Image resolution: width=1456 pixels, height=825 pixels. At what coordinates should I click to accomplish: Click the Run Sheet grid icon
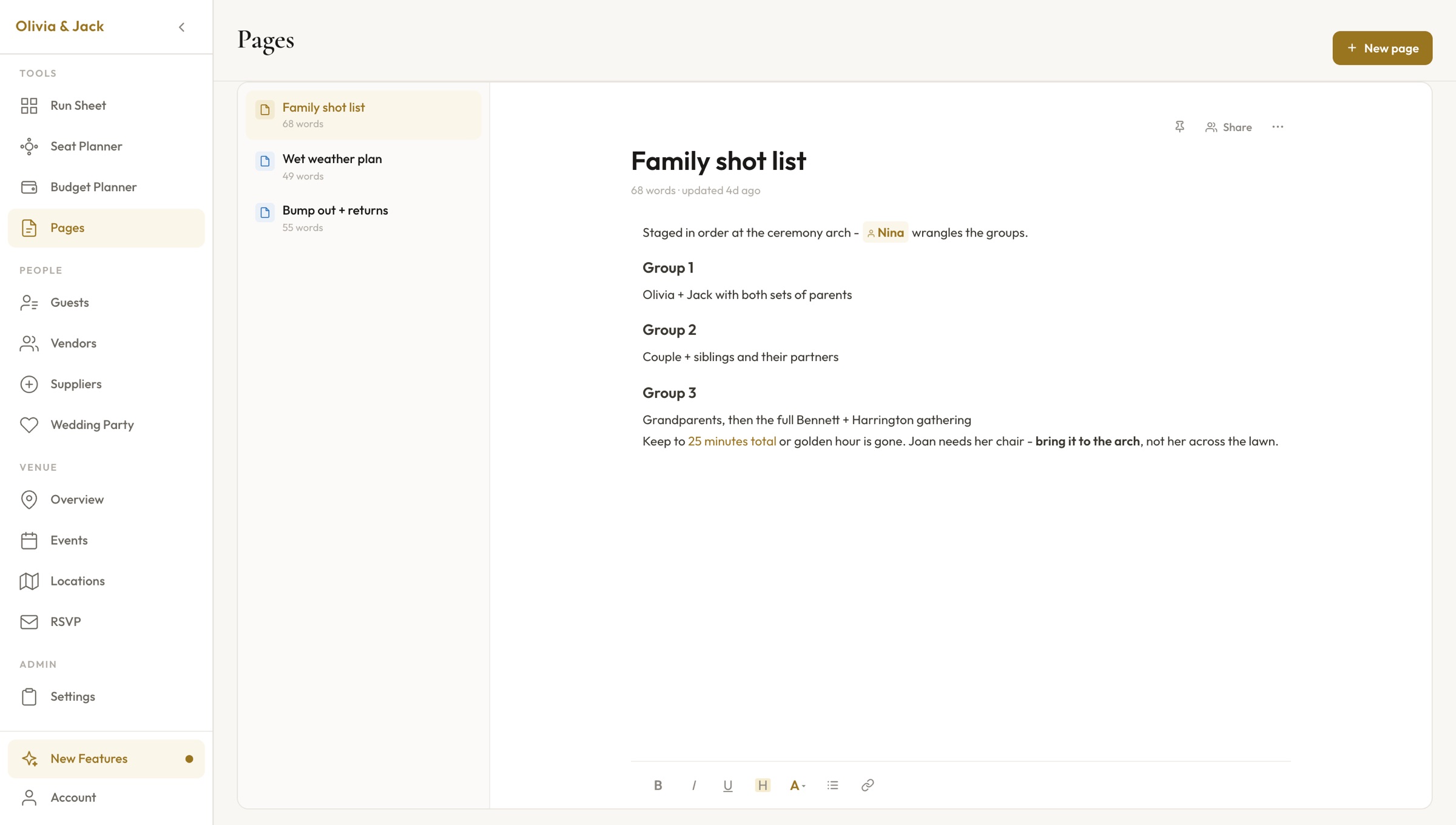click(29, 106)
